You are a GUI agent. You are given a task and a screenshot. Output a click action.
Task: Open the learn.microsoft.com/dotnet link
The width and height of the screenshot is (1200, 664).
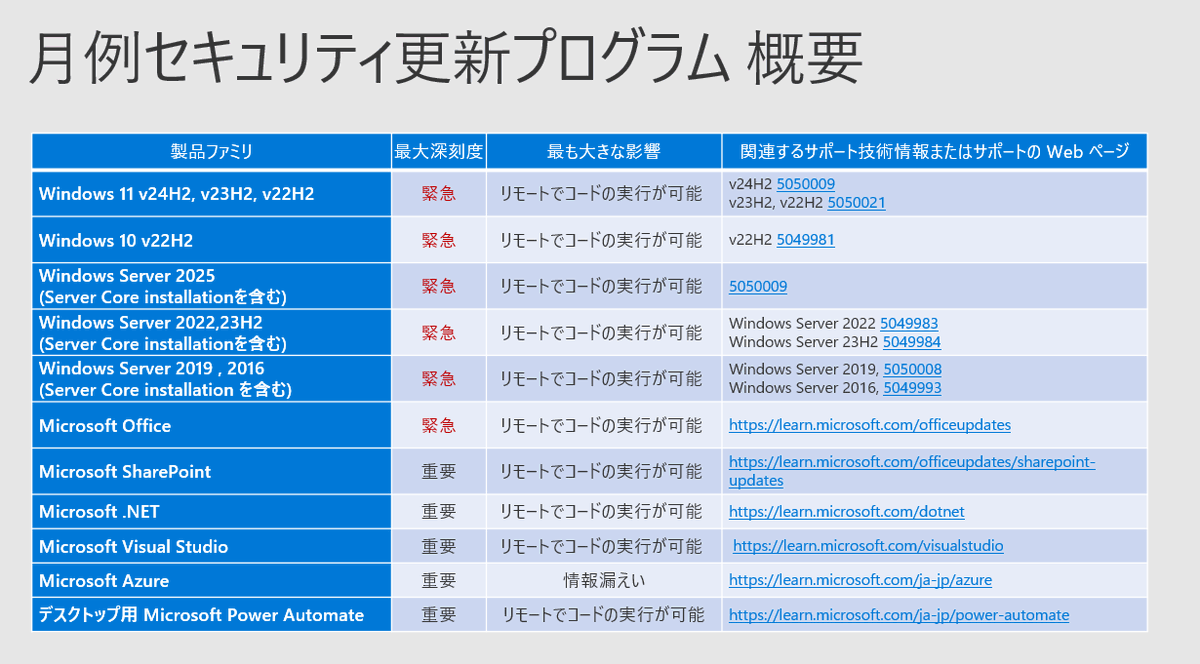[847, 512]
